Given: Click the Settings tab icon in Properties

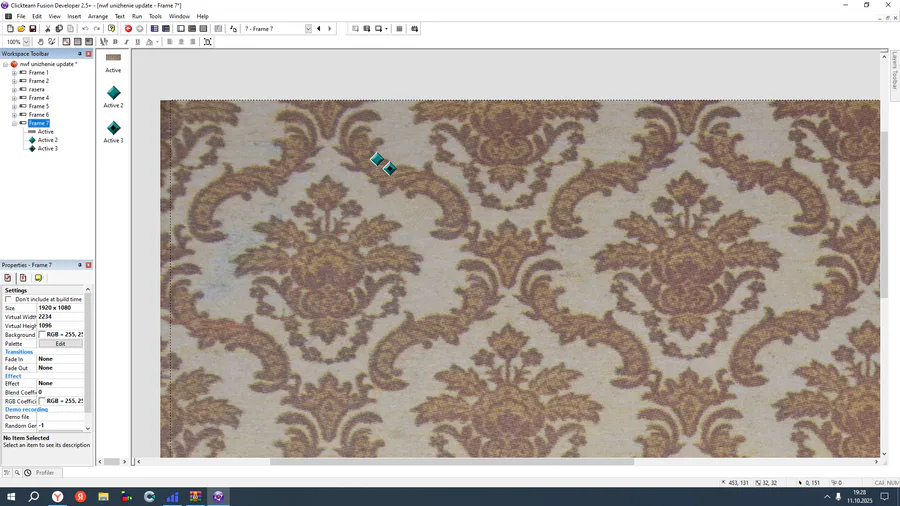Looking at the screenshot, I should pyautogui.click(x=8, y=278).
